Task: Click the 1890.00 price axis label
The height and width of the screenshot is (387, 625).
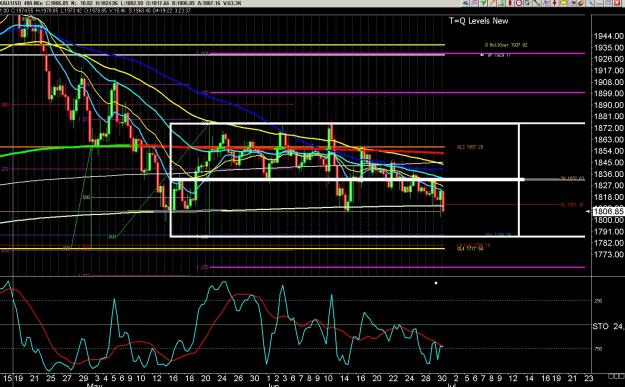Action: coord(609,105)
